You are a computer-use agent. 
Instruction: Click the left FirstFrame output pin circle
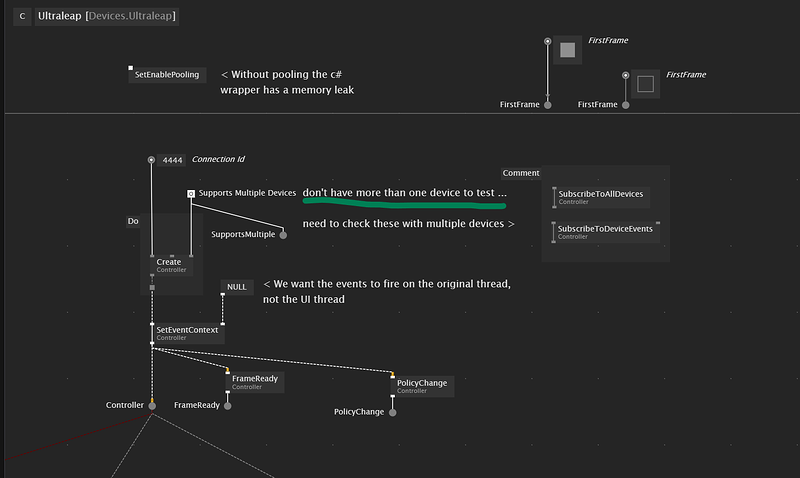[547, 105]
